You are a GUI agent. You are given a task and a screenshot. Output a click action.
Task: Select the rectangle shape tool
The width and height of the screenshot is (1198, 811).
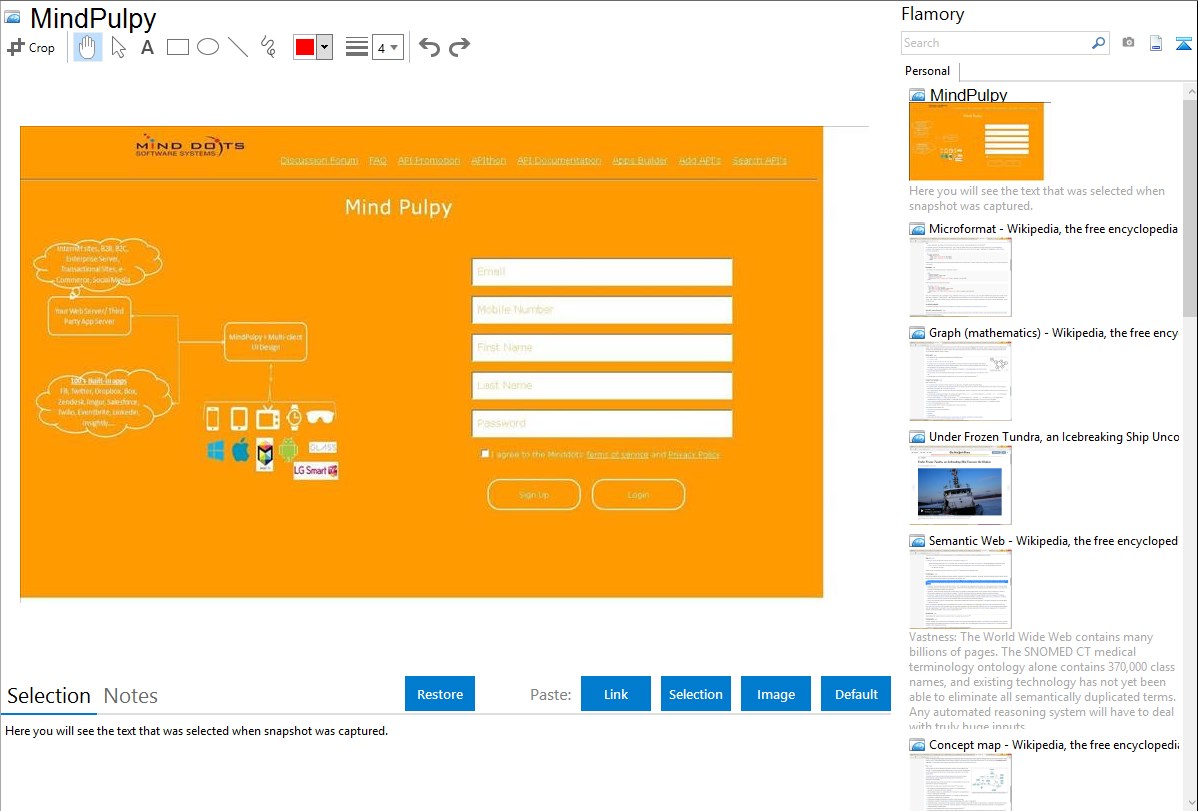click(177, 47)
